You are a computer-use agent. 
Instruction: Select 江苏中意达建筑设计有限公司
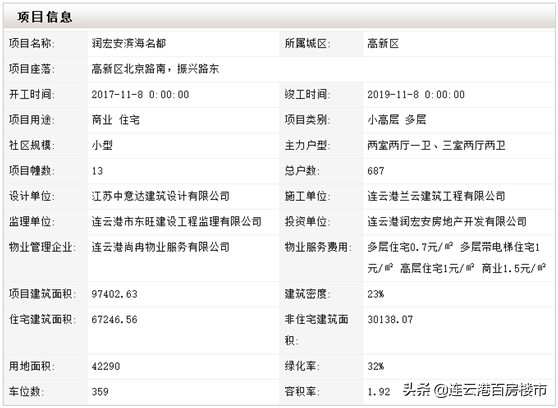[x=160, y=196]
